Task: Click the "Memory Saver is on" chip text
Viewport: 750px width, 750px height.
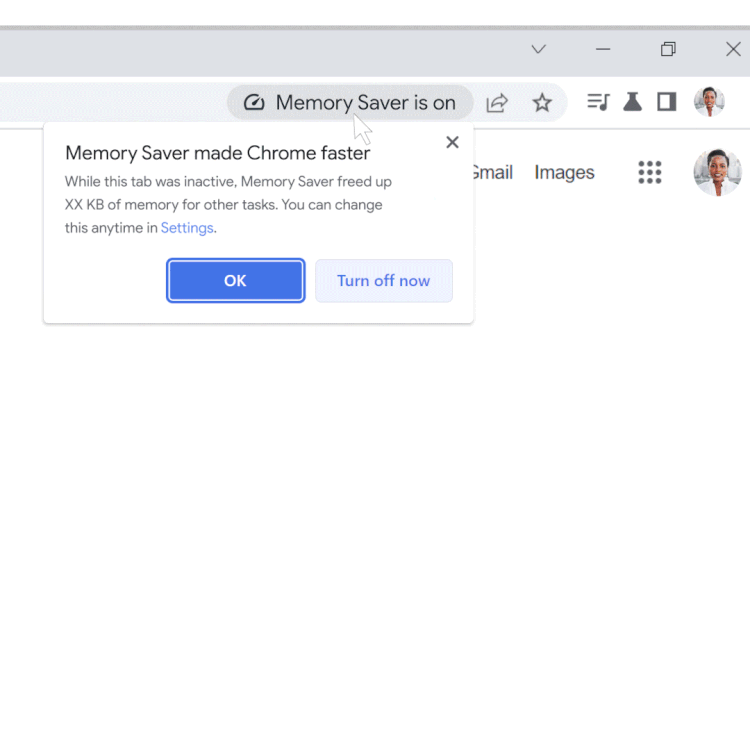Action: (365, 103)
